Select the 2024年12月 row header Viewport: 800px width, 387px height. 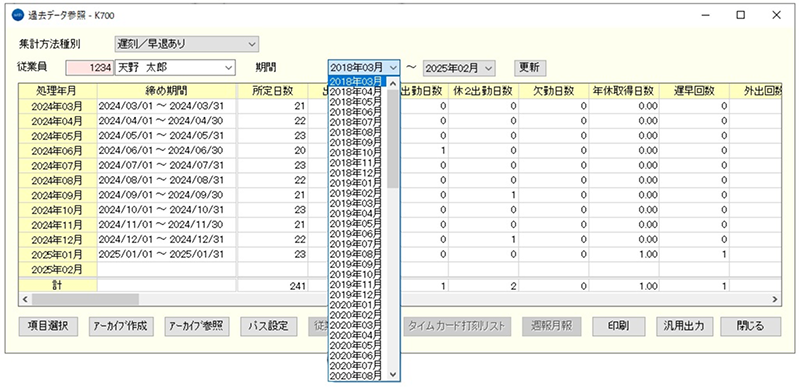(57, 239)
